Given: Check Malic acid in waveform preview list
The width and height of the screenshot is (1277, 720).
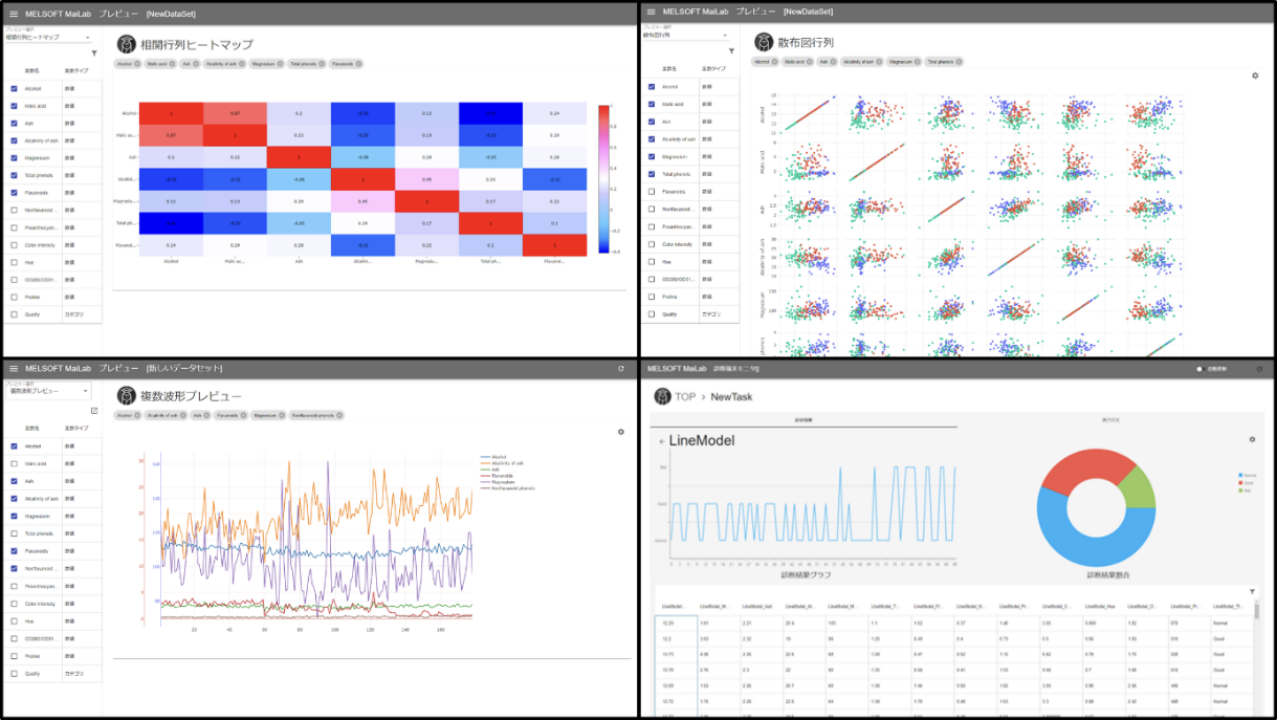Looking at the screenshot, I should pyautogui.click(x=14, y=463).
